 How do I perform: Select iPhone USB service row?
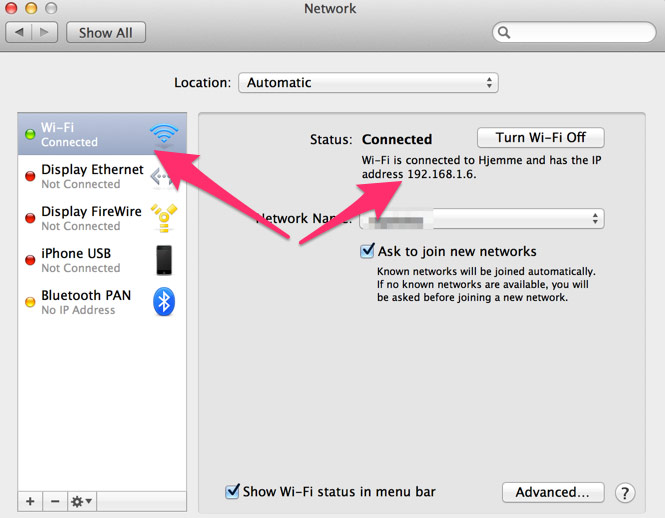click(x=102, y=260)
